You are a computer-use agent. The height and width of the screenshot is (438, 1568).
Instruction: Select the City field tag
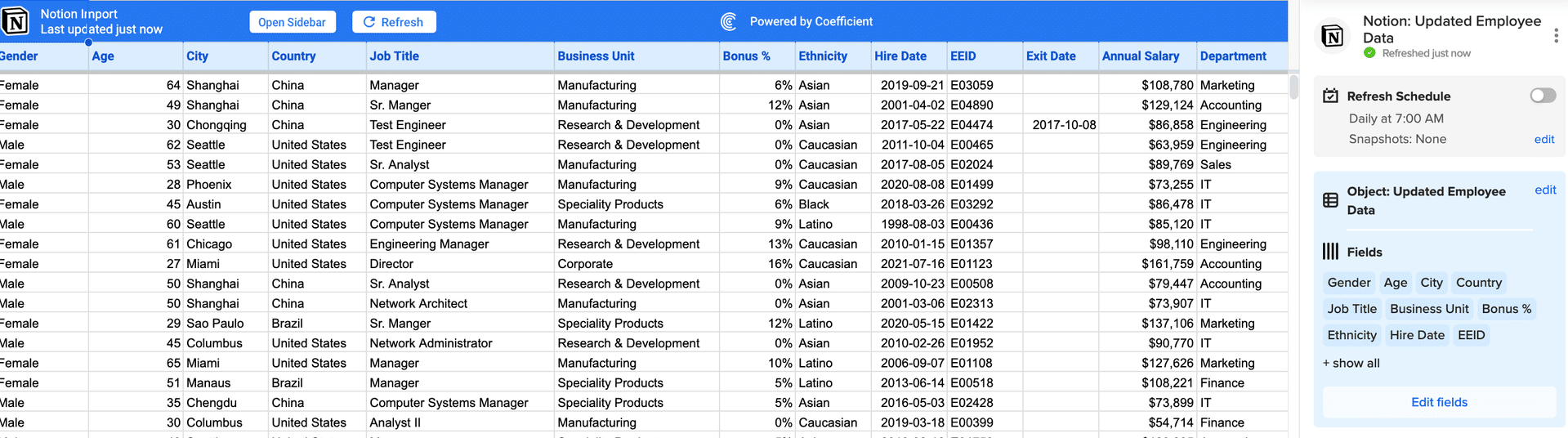coord(1432,283)
